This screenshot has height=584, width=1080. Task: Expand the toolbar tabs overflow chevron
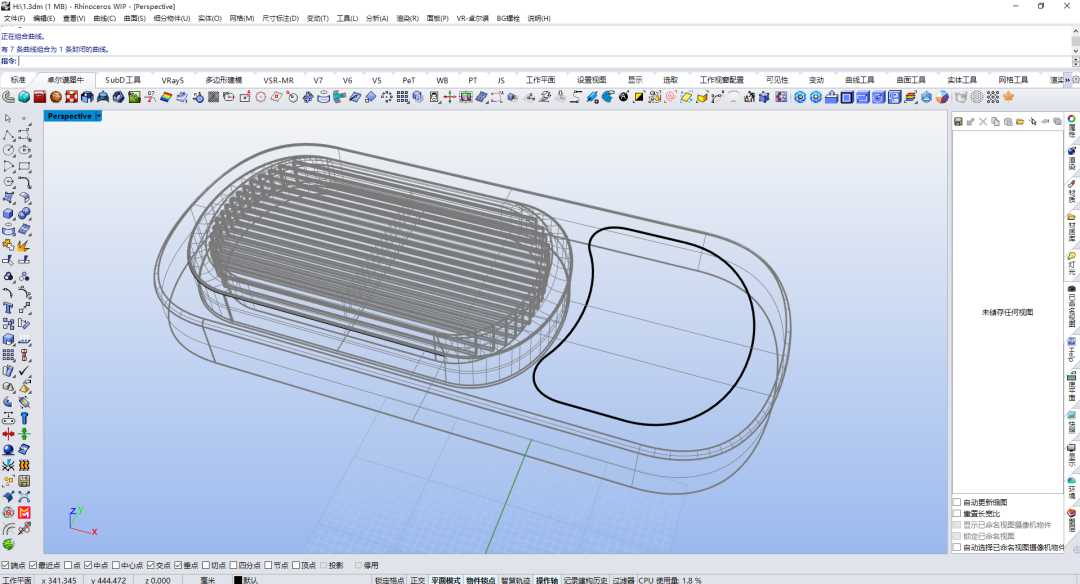(x=1068, y=80)
